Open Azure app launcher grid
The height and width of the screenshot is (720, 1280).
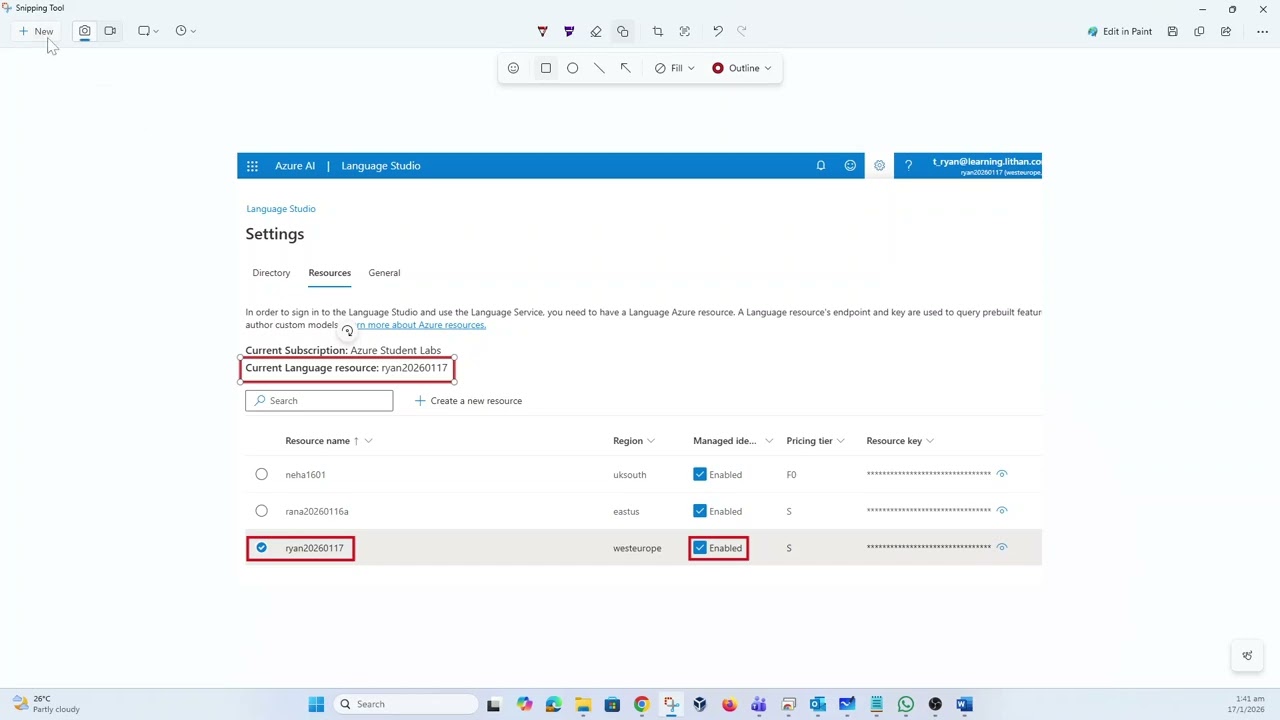(x=252, y=166)
